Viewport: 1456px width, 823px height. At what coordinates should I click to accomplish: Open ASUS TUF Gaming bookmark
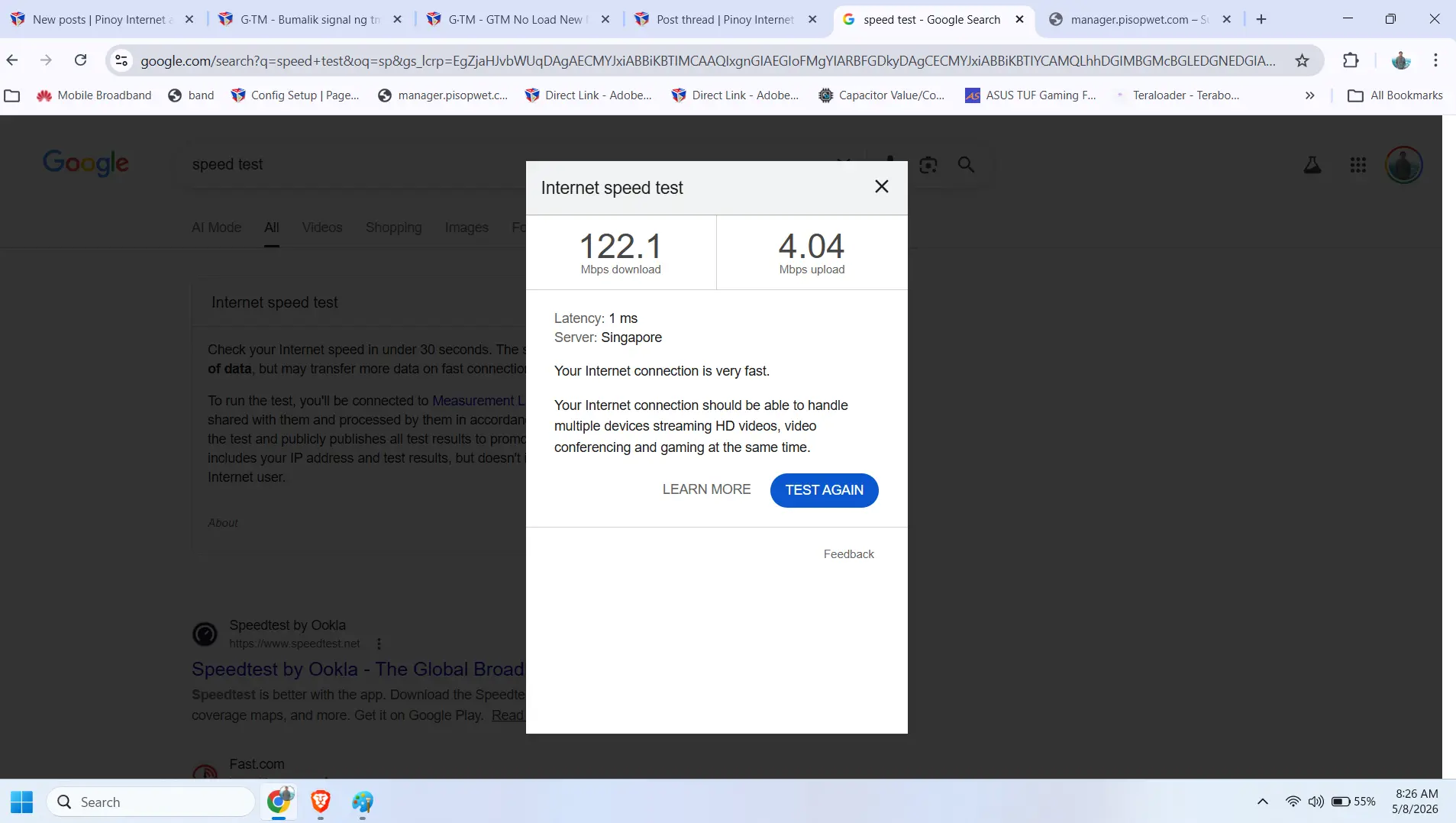click(1031, 95)
